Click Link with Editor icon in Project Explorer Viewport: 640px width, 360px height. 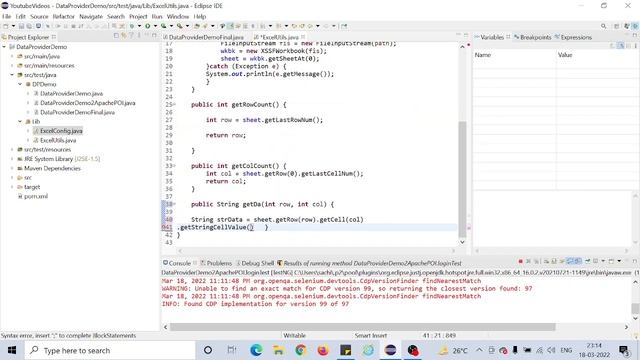(124, 36)
